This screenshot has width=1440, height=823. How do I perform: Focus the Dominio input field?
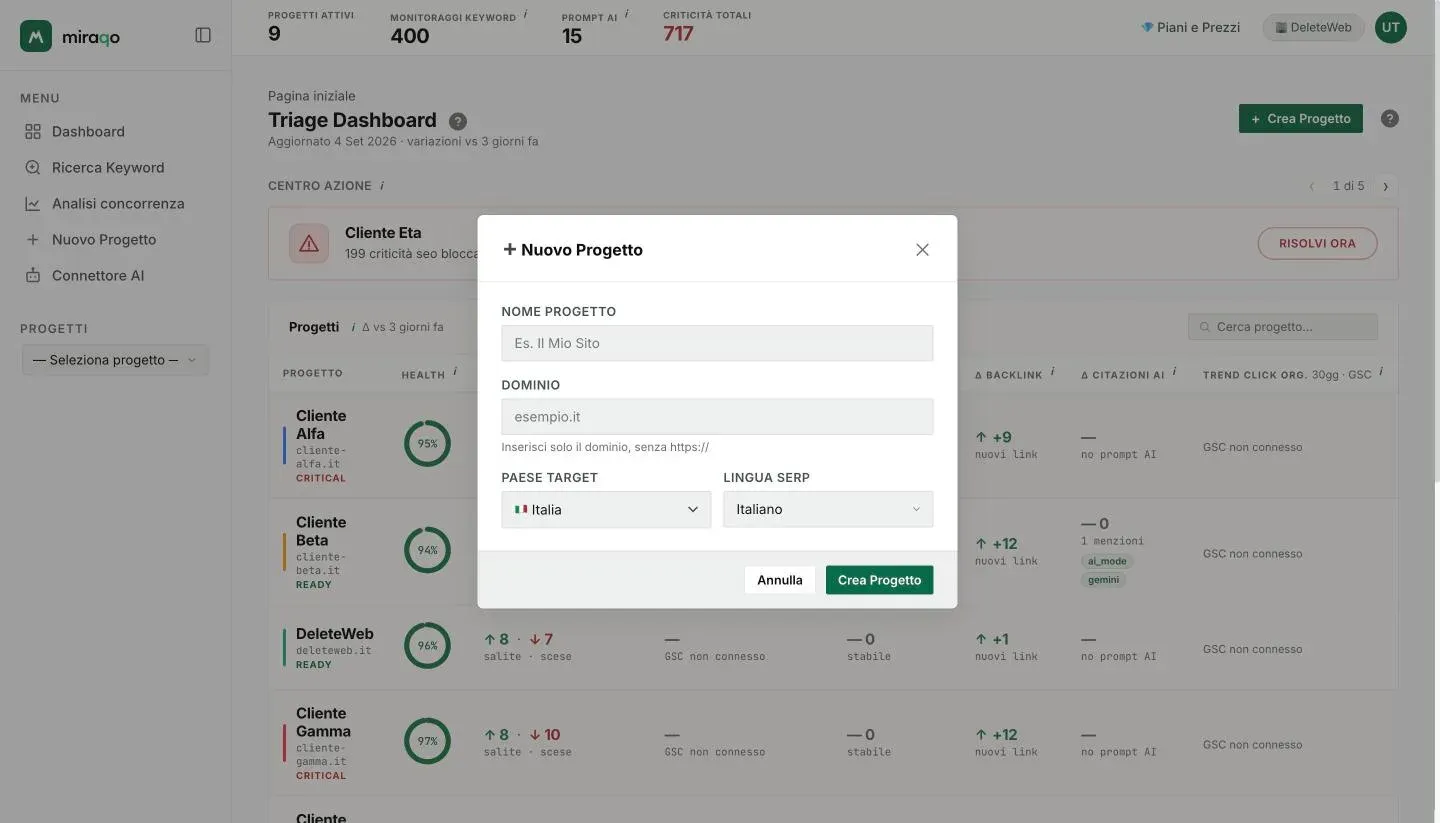pos(717,416)
